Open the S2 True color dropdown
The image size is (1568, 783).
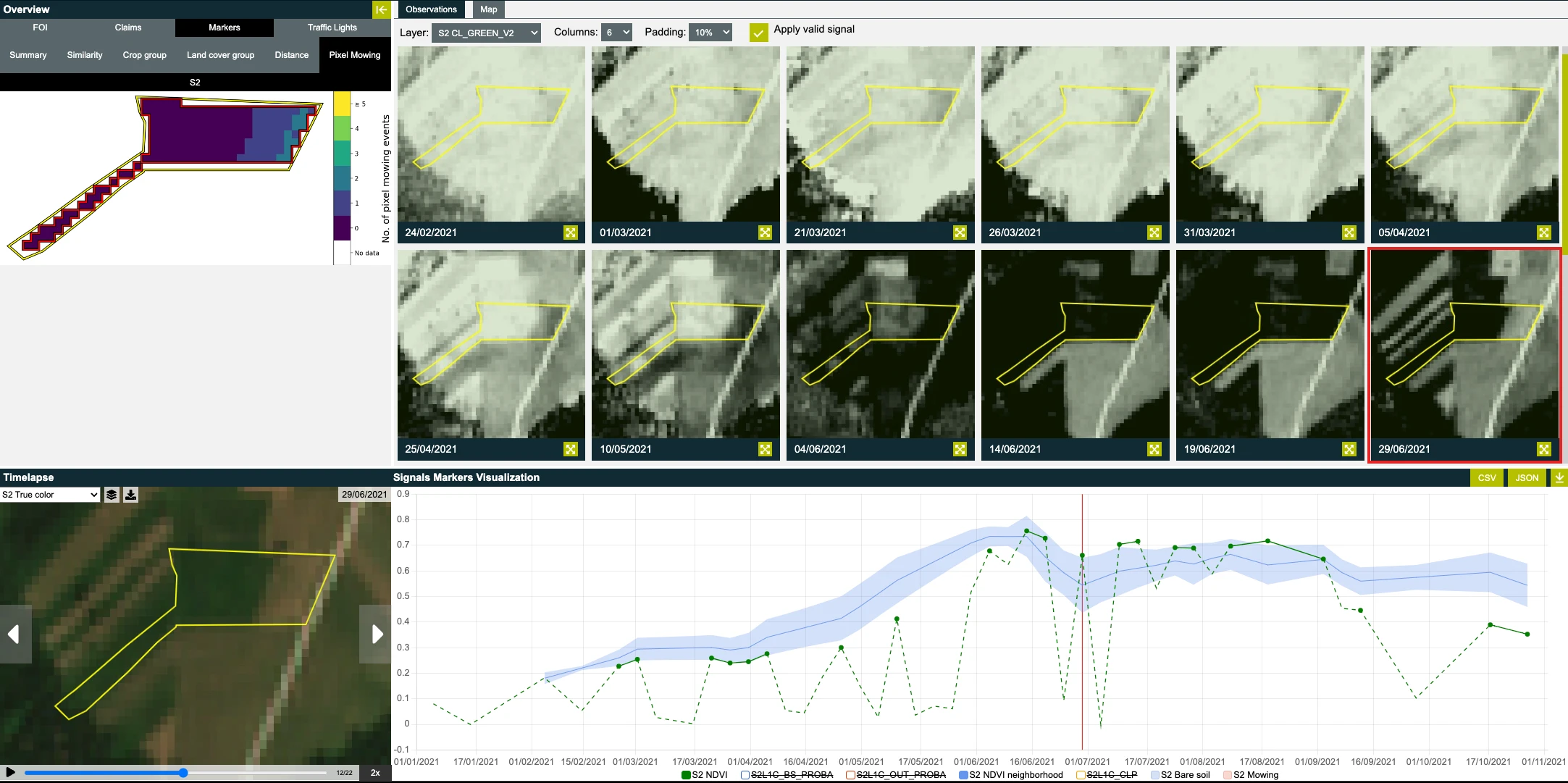(x=49, y=495)
